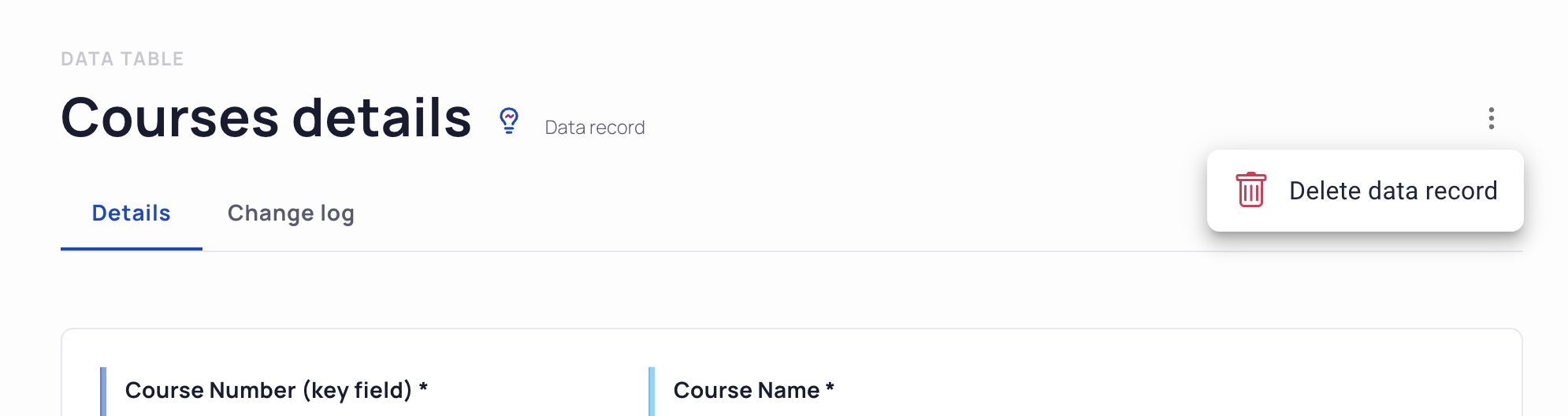
Task: Click the required asterisk after Course Name
Action: [x=830, y=387]
